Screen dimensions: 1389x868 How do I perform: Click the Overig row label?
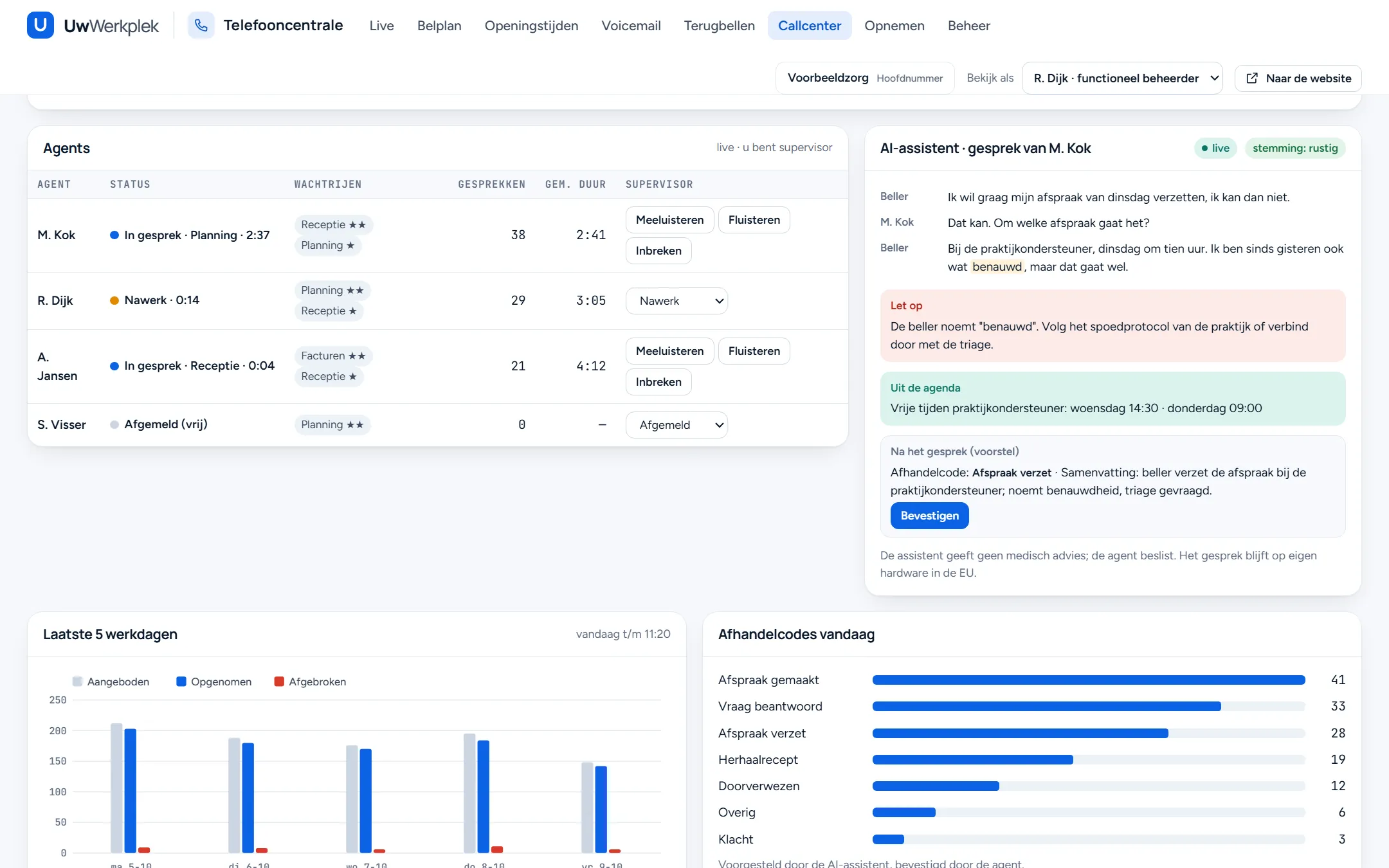point(737,813)
